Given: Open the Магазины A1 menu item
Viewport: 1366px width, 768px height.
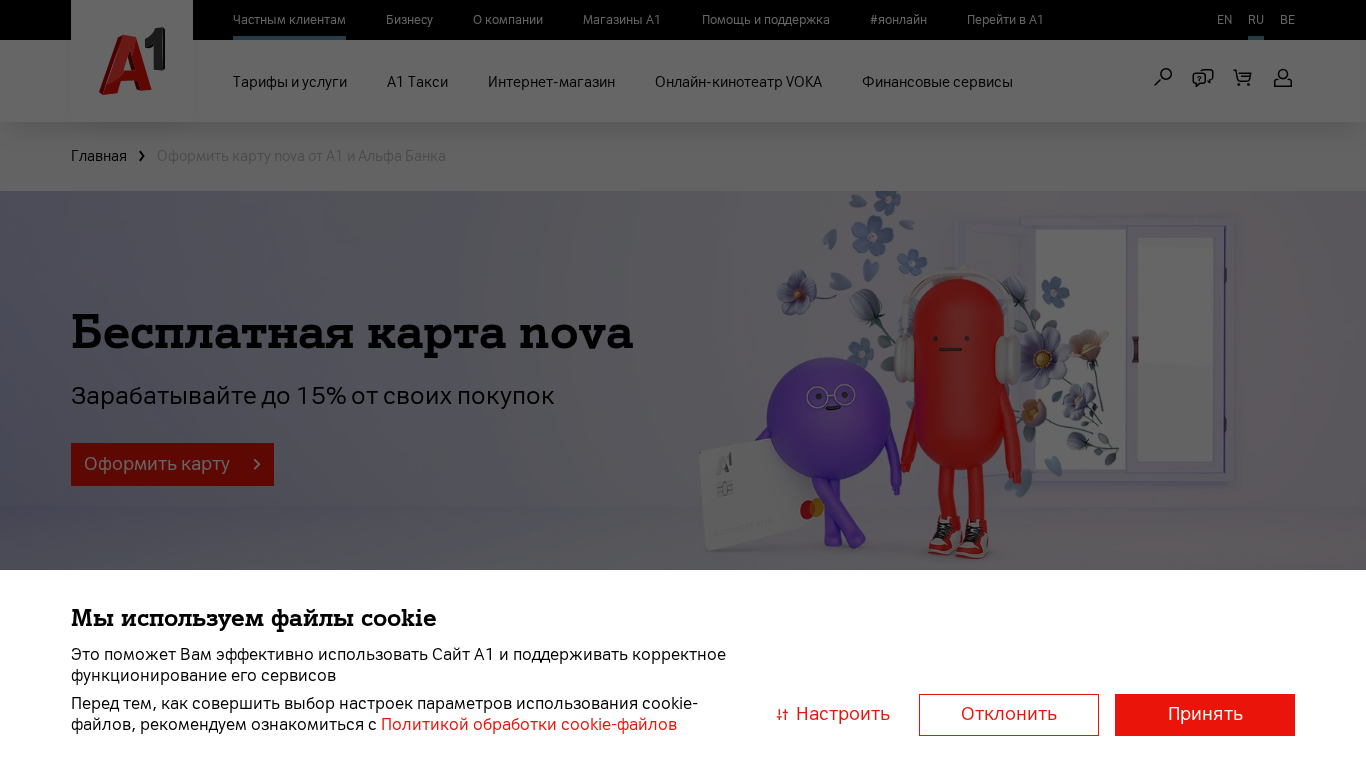Looking at the screenshot, I should 622,20.
